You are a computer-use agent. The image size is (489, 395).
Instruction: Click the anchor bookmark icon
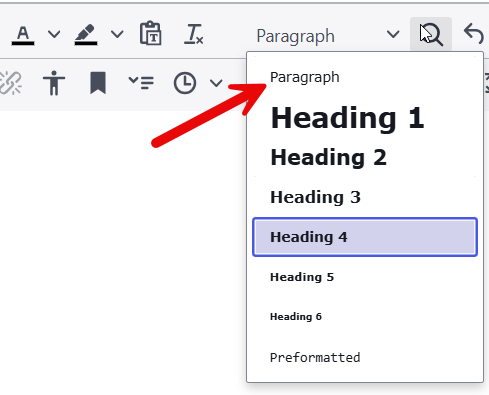98,83
